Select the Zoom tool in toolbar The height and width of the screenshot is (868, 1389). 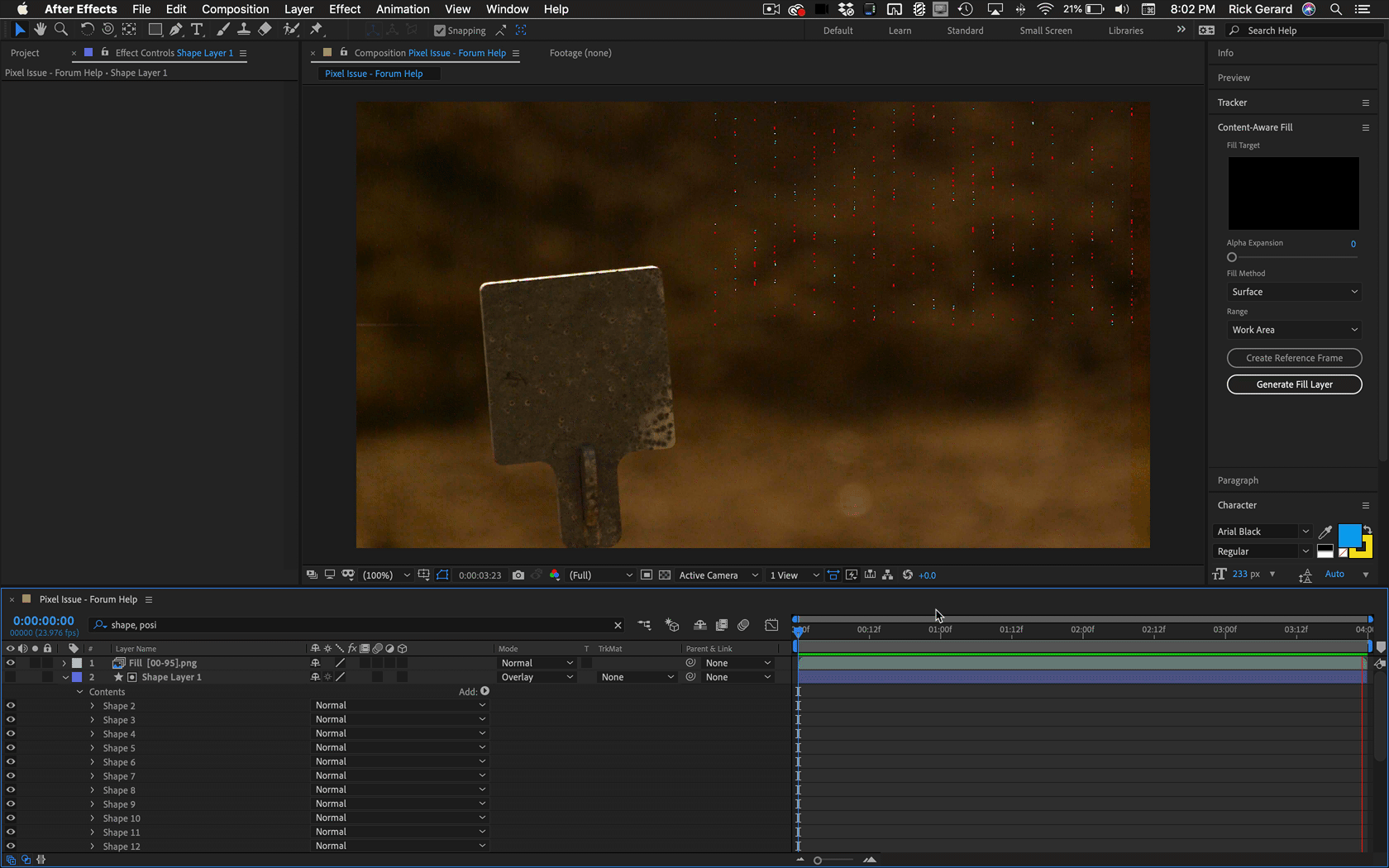click(x=61, y=30)
